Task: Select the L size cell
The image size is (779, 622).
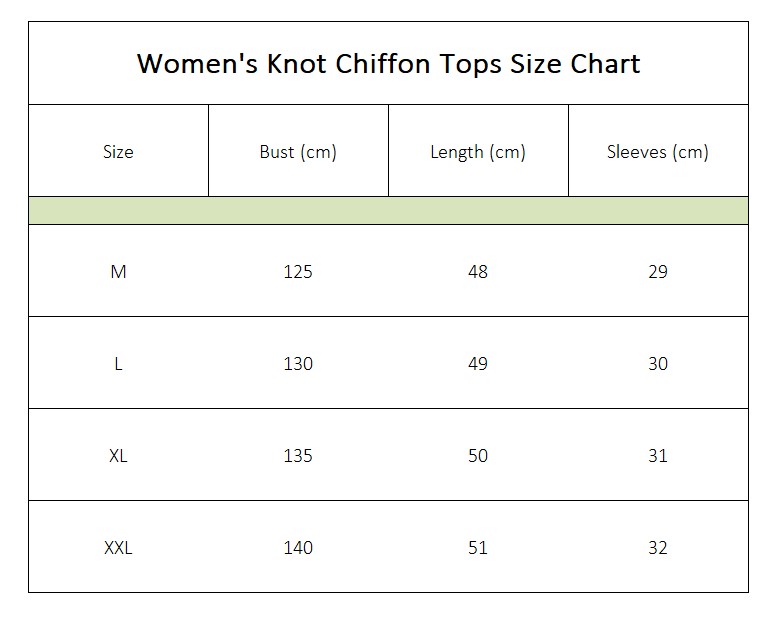Action: 118,364
